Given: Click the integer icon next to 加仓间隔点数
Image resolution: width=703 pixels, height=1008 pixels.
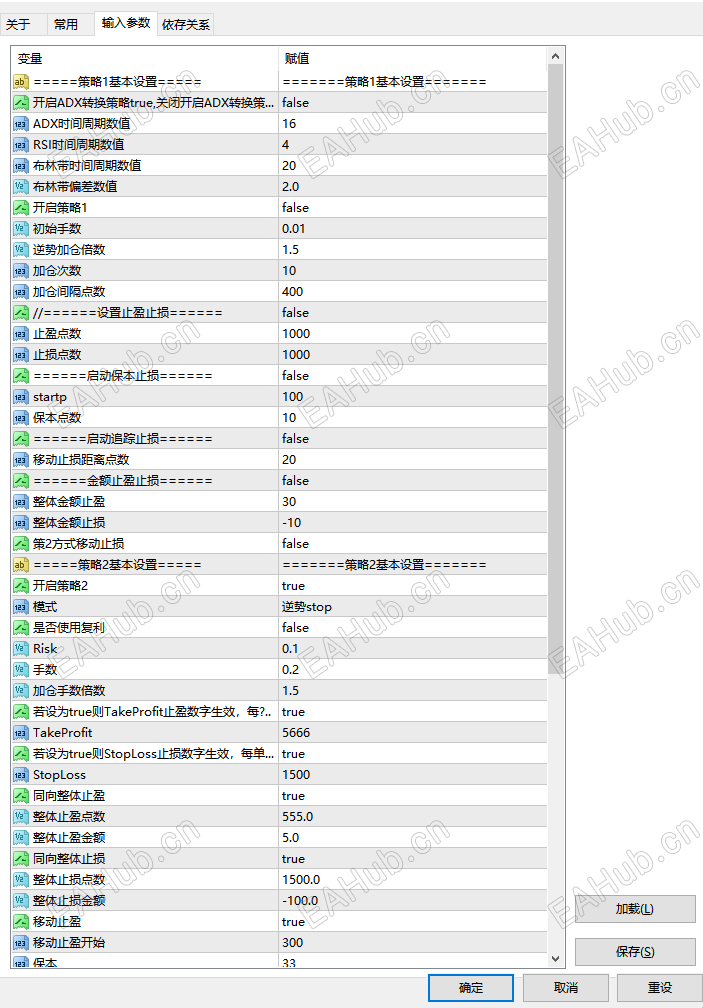Looking at the screenshot, I should tap(21, 292).
